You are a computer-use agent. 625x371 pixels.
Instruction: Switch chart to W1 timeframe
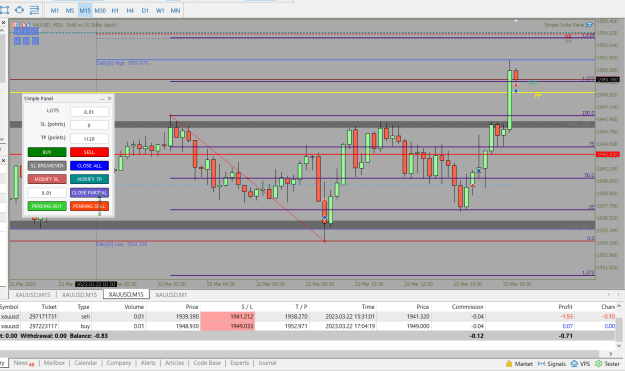[x=160, y=11]
